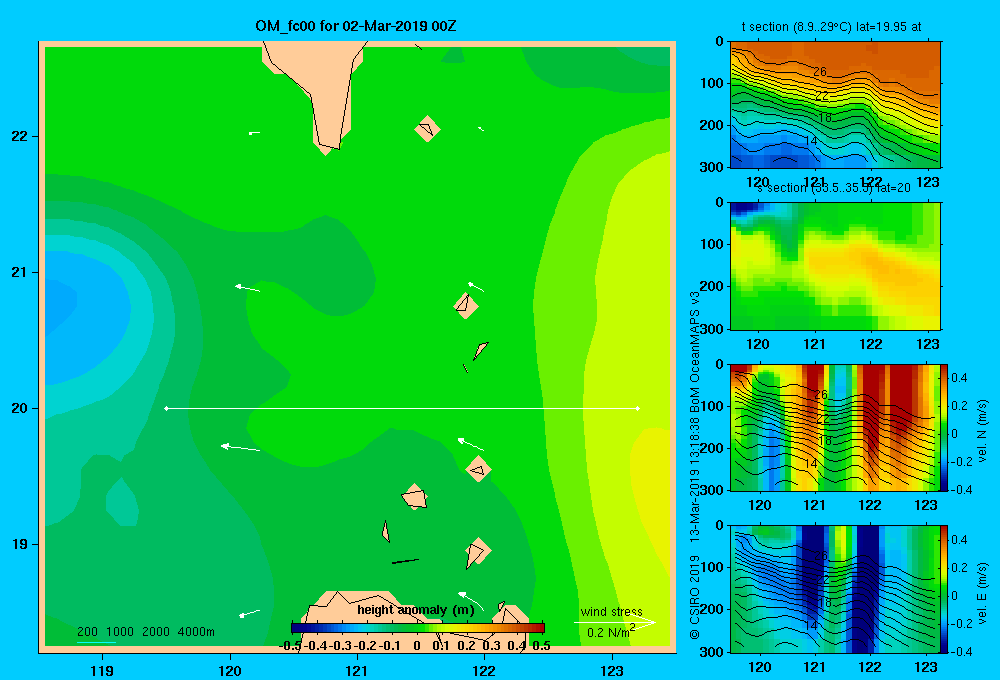Click the title OM_fc00 for 02-Mar-2019 00Z
Viewport: 1000px width, 680px height.
355,26
